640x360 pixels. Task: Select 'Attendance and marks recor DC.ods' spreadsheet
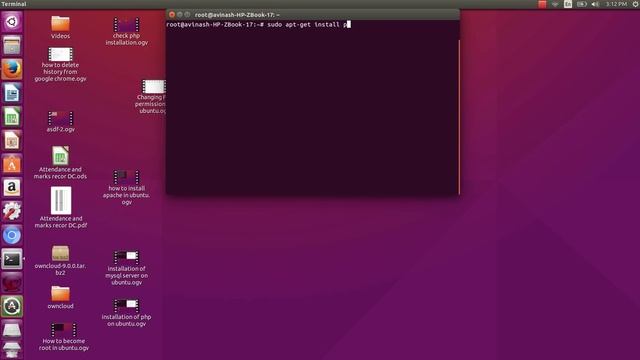60,162
